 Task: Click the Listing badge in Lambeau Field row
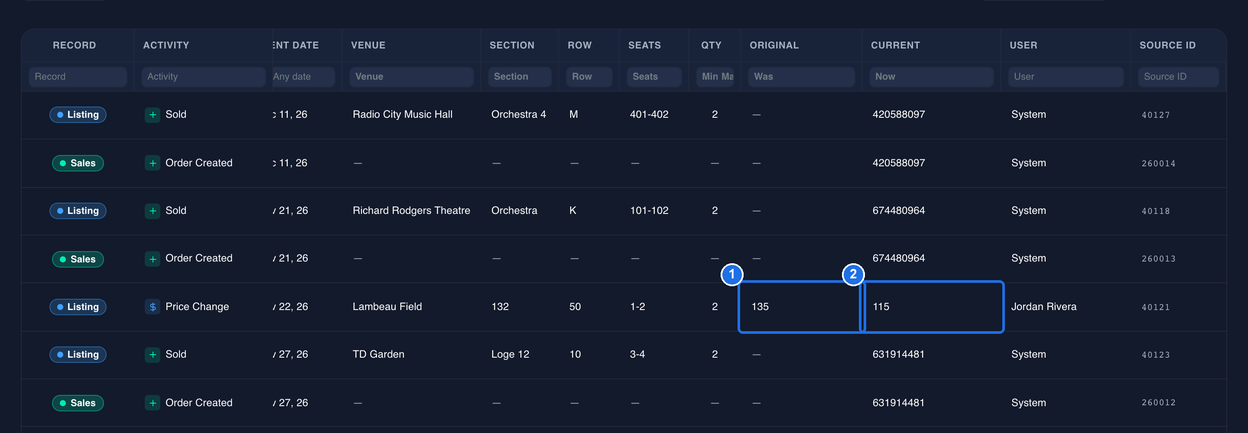pos(78,307)
